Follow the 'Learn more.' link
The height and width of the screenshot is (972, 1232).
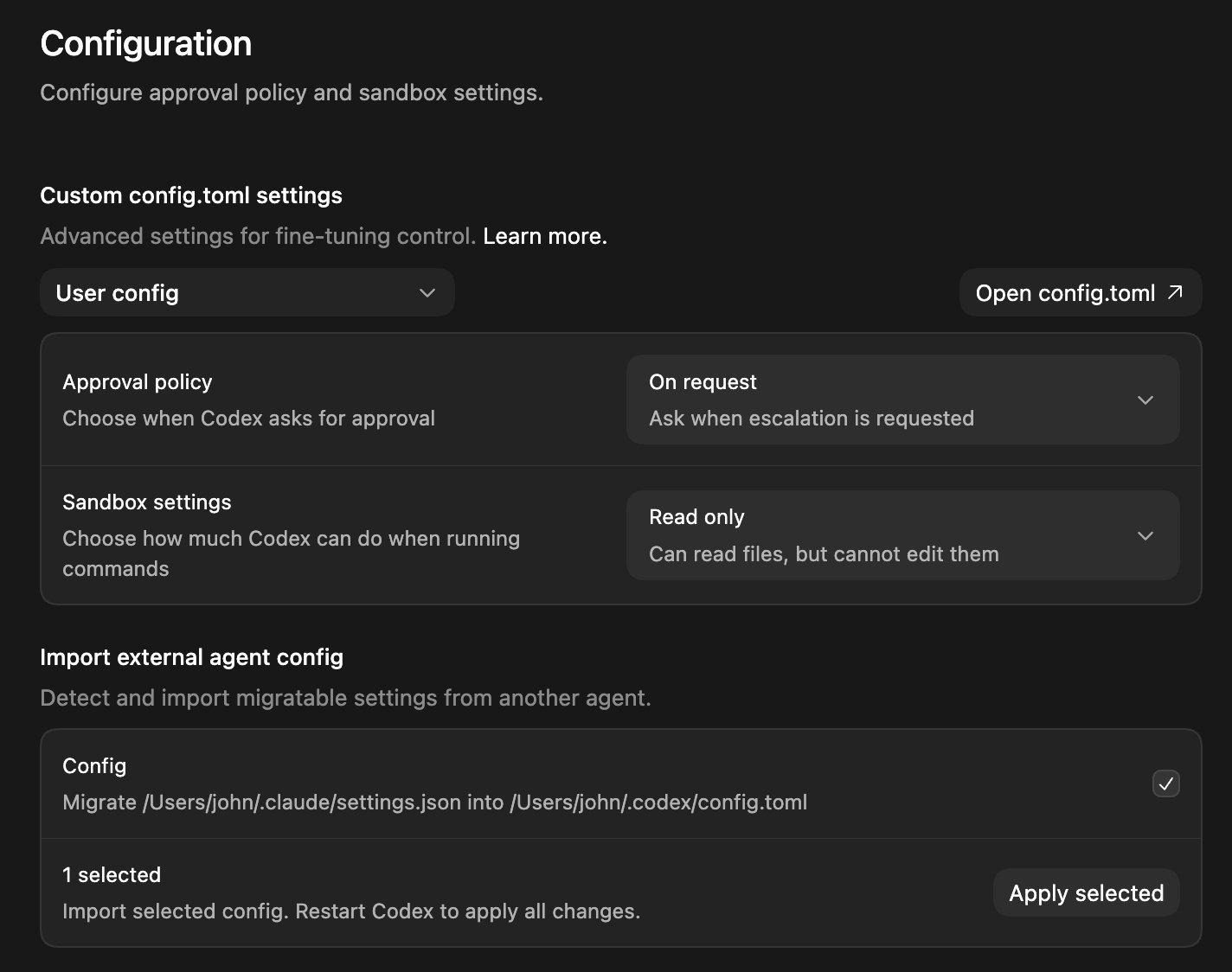pyautogui.click(x=545, y=236)
